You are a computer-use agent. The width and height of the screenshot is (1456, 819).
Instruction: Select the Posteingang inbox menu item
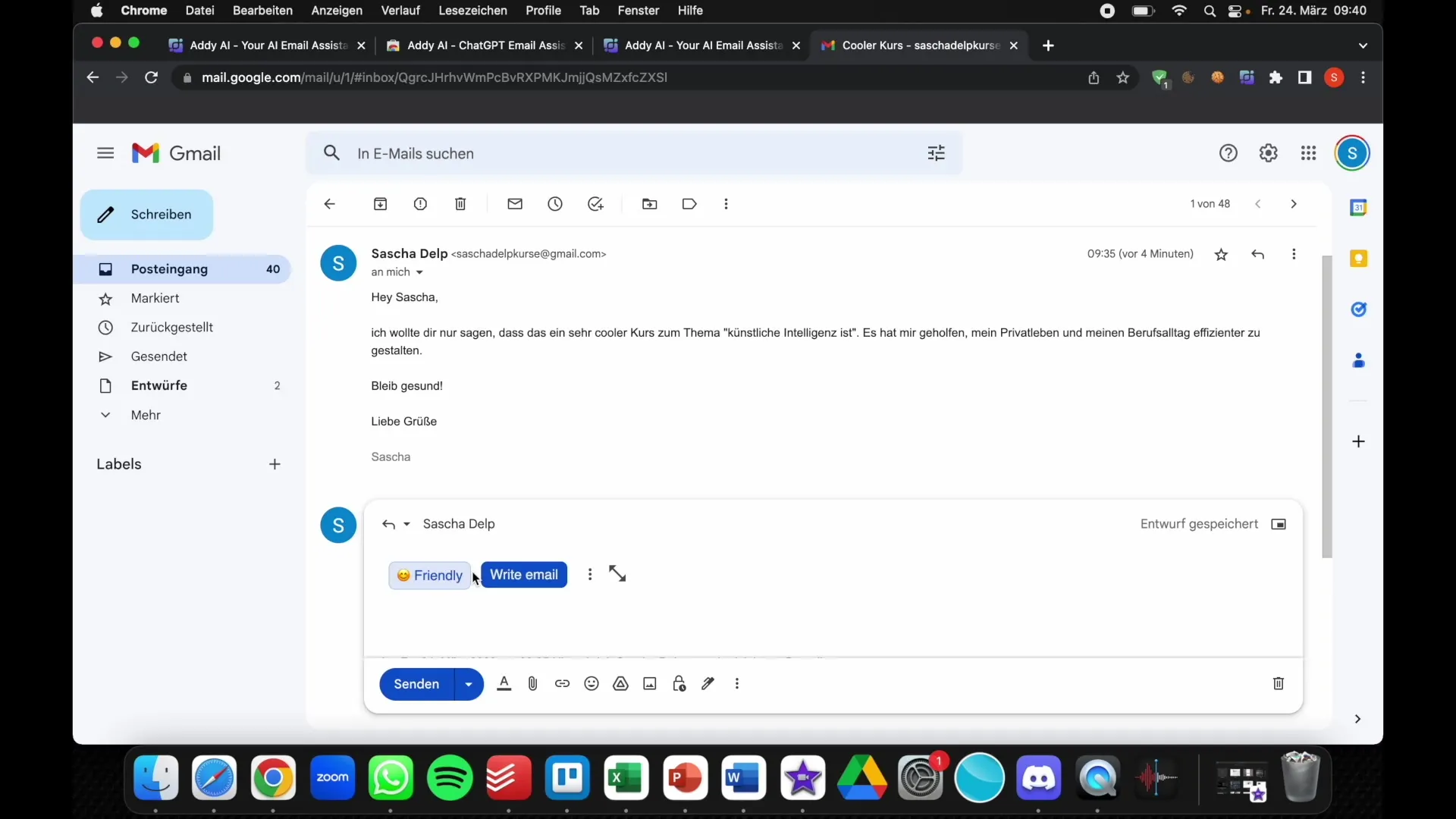coord(169,268)
